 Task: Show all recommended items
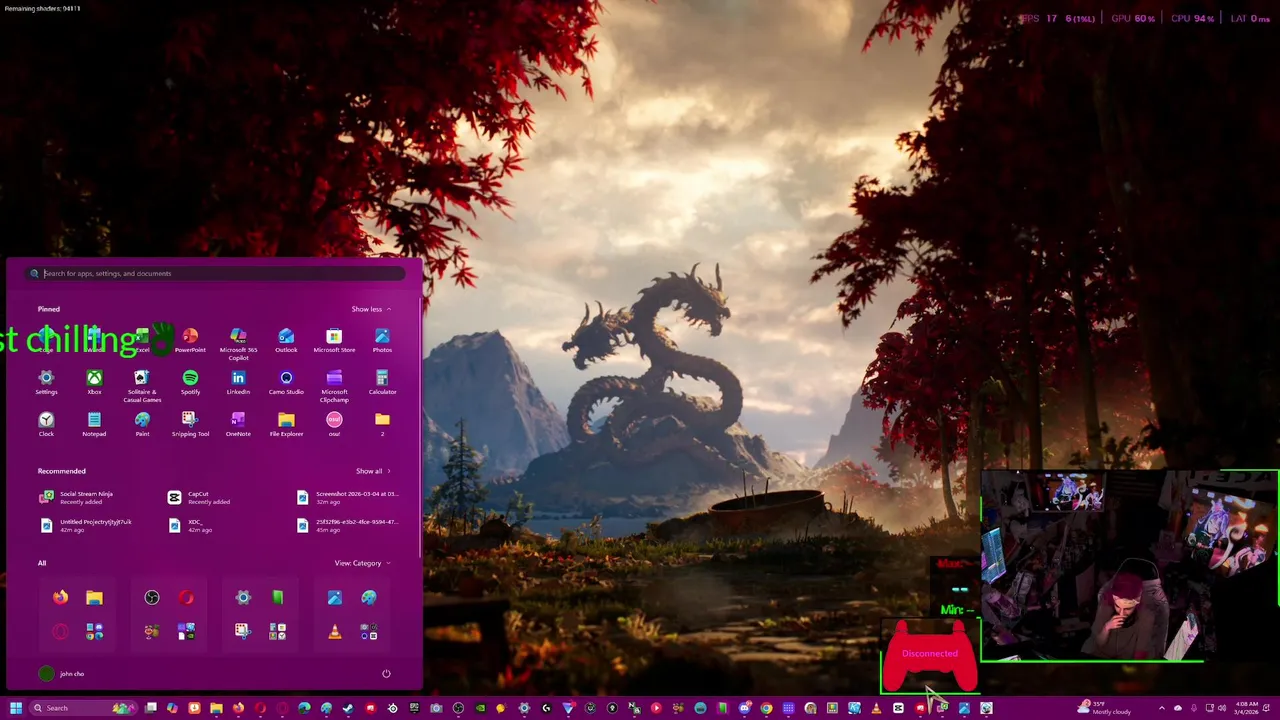(x=373, y=471)
